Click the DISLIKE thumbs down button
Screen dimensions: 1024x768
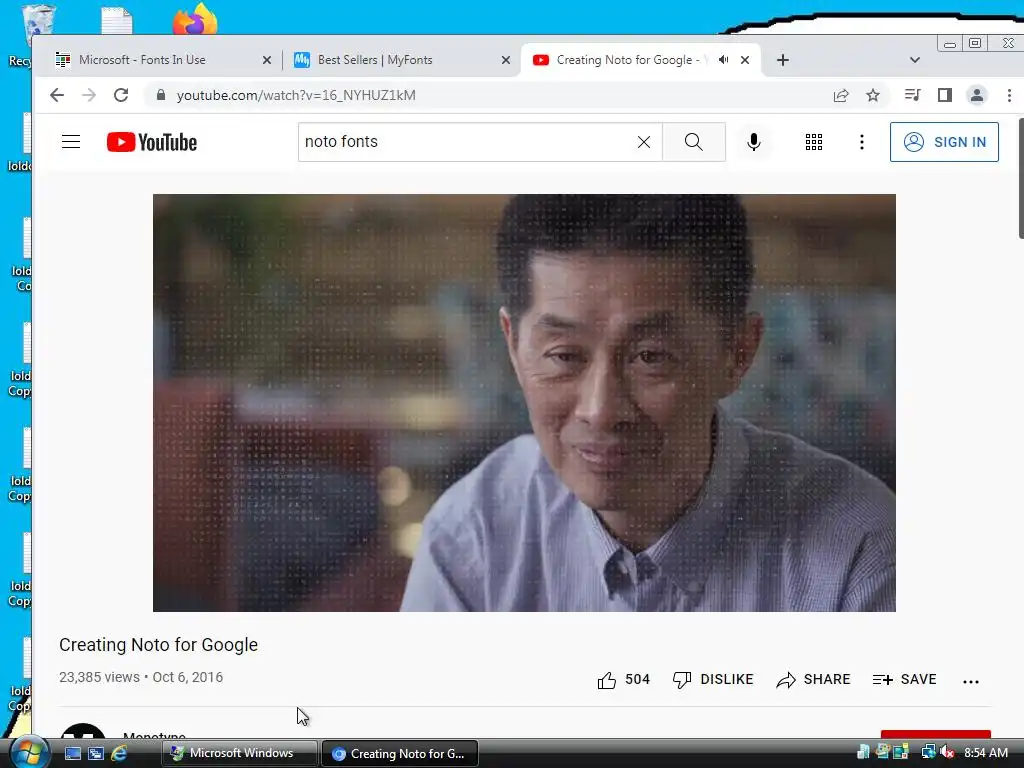click(712, 680)
